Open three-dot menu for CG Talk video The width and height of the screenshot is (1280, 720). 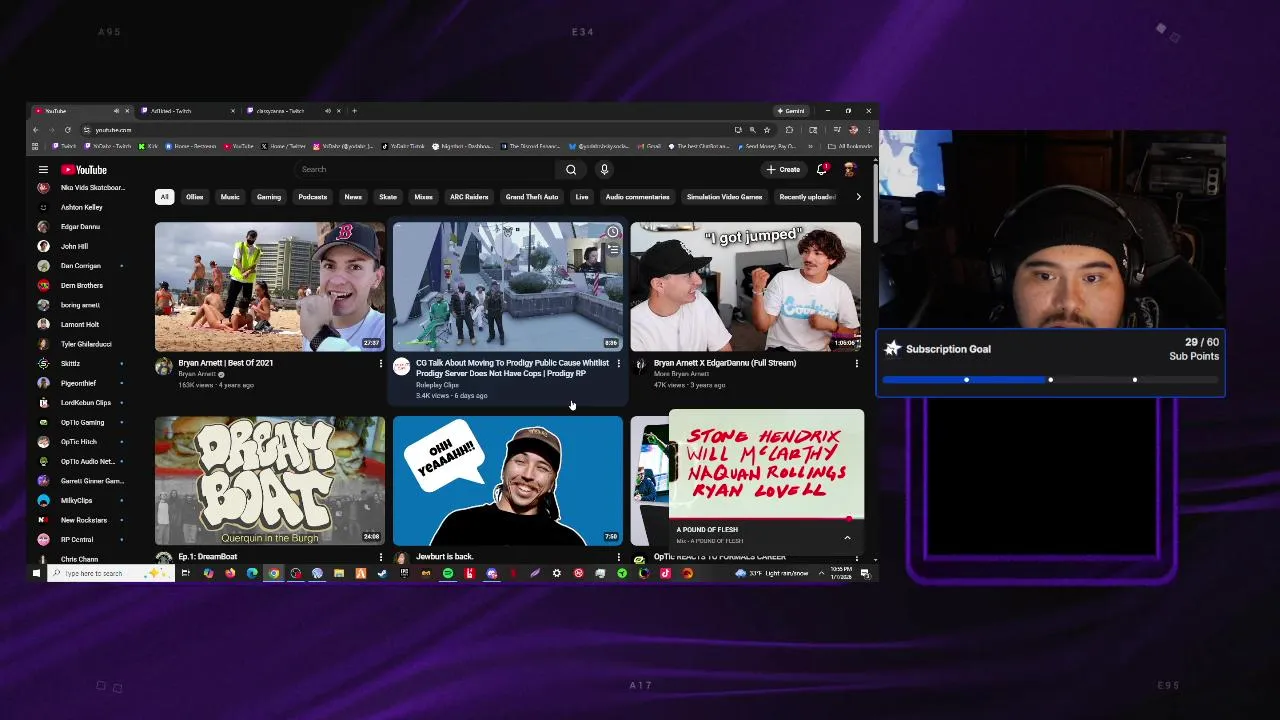coord(618,364)
